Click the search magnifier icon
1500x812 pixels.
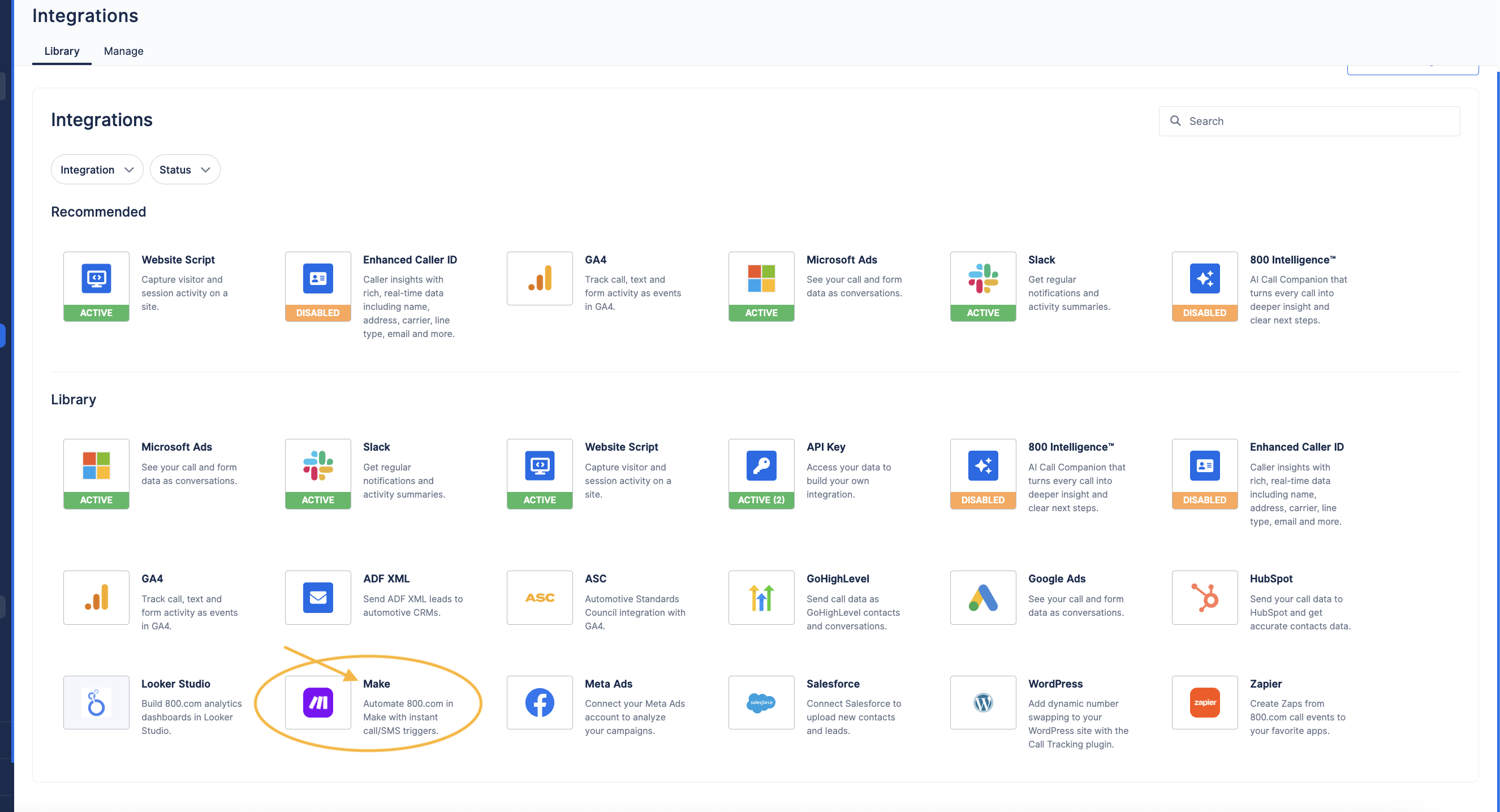point(1175,121)
